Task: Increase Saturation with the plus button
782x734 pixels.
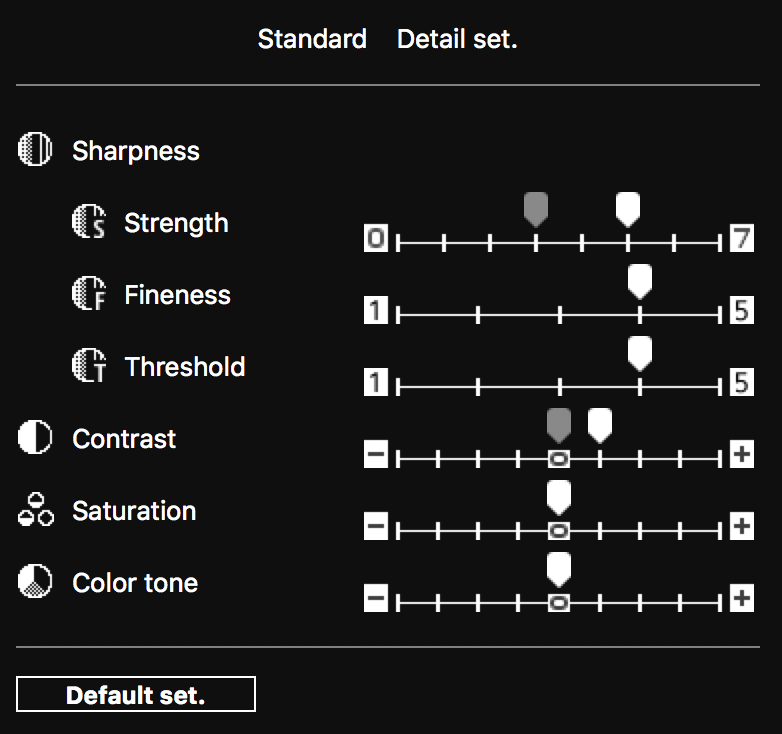Action: click(742, 526)
